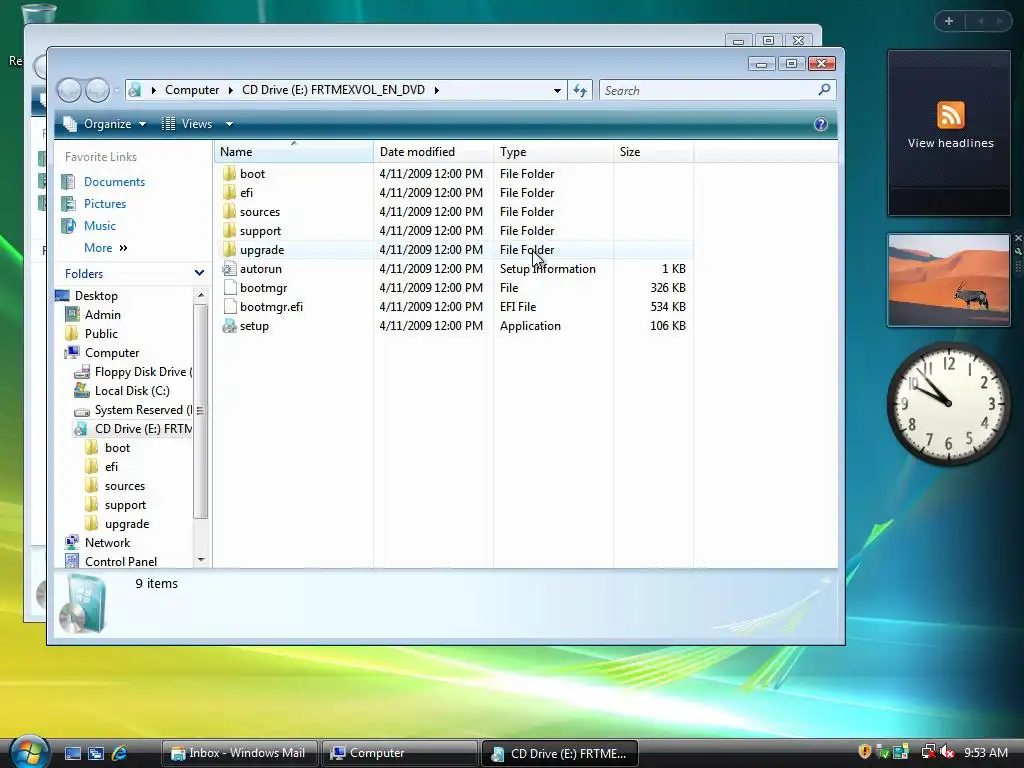The width and height of the screenshot is (1024, 768).
Task: Click the slideshow gadget desert picture
Action: [948, 280]
